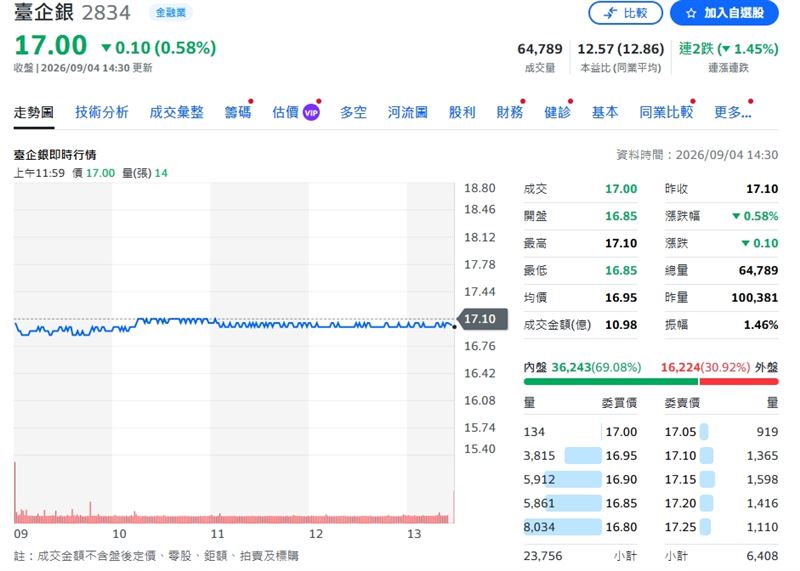Switch to the 同業比較 tab
The height and width of the screenshot is (571, 800).
[666, 112]
